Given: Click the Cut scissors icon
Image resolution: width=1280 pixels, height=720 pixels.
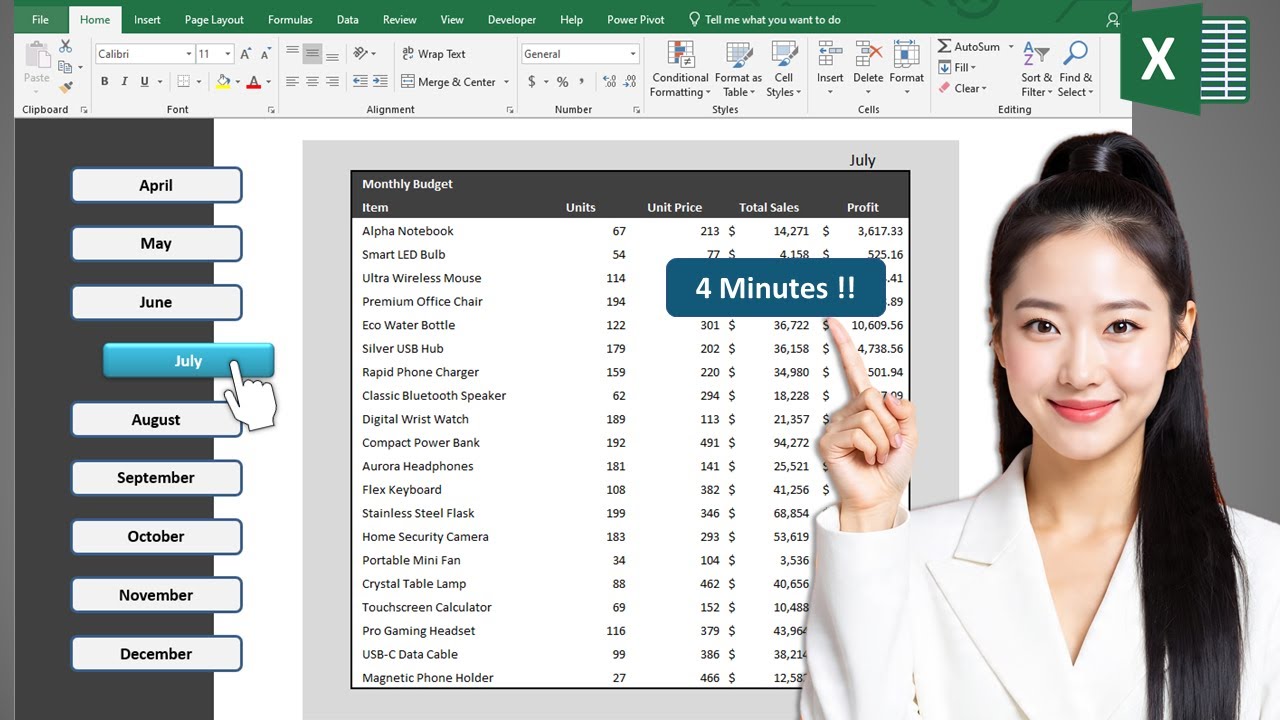Looking at the screenshot, I should 66,47.
